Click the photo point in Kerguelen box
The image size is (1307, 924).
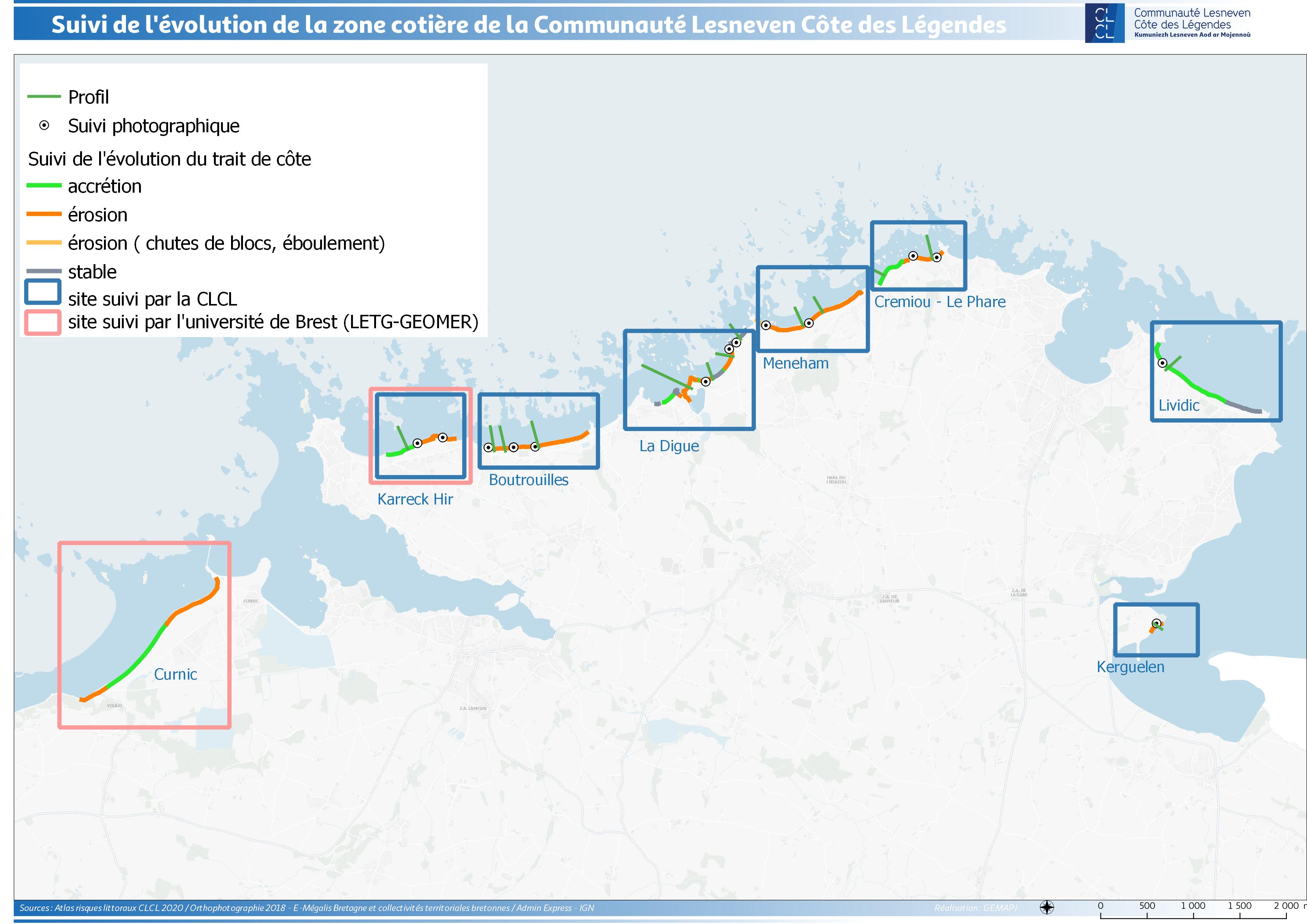pos(1156,623)
